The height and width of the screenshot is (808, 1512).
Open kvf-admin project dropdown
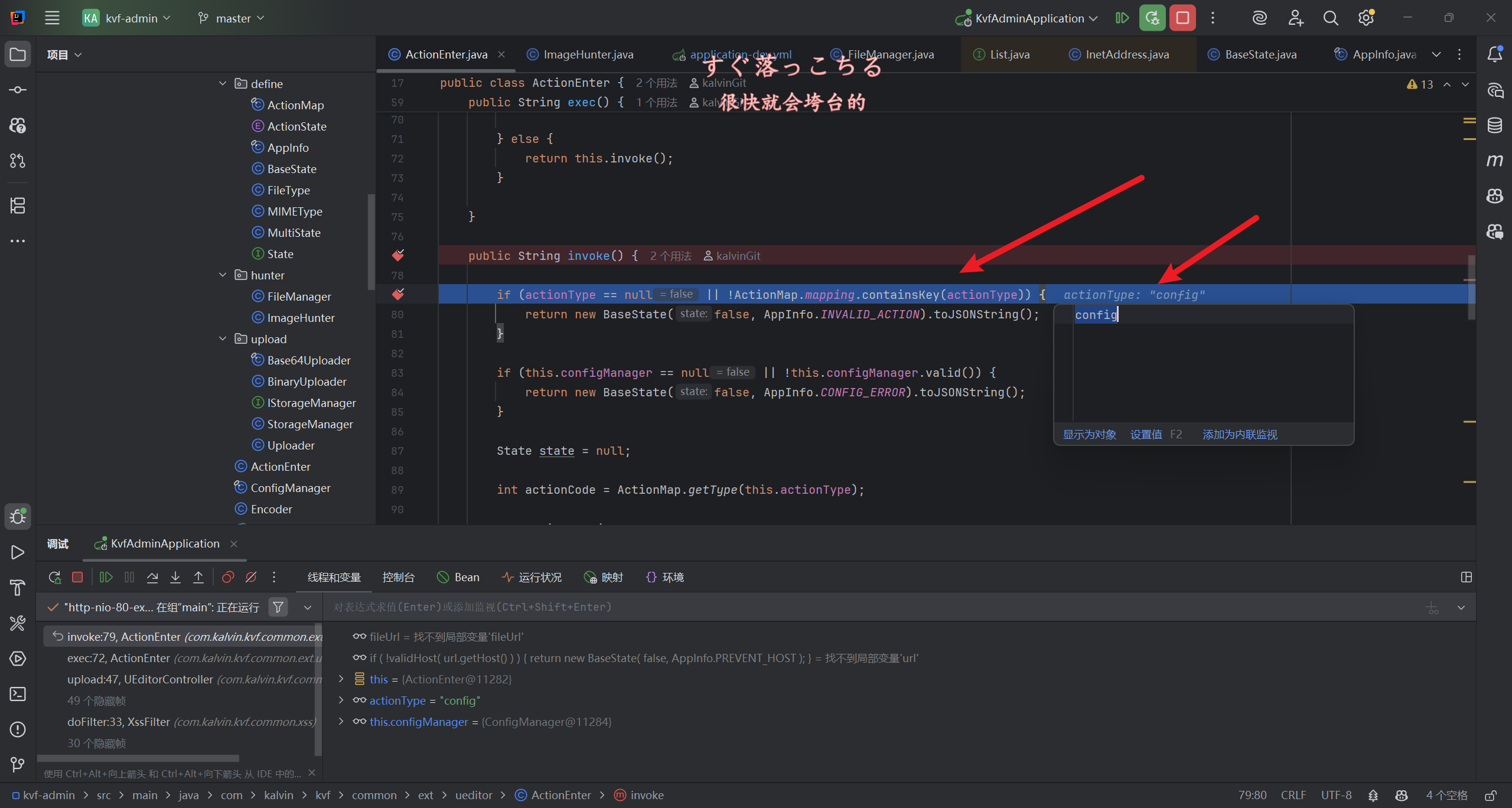127,18
